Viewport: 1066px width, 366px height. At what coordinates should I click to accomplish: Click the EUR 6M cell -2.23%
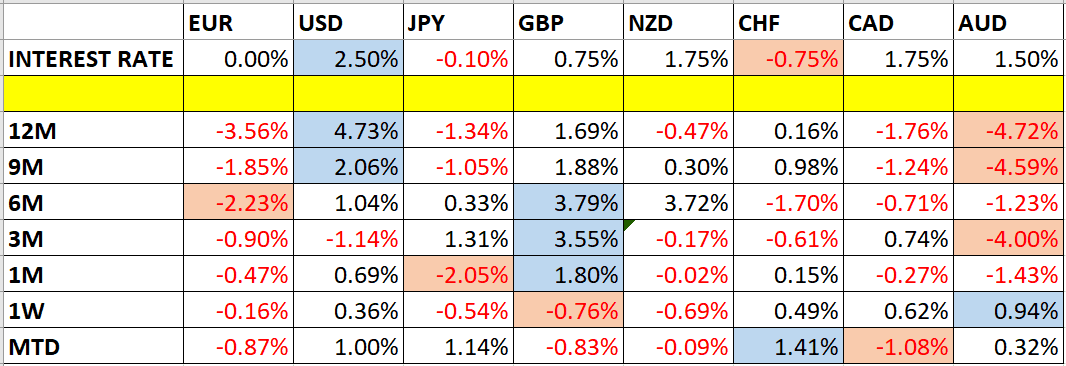tap(239, 202)
